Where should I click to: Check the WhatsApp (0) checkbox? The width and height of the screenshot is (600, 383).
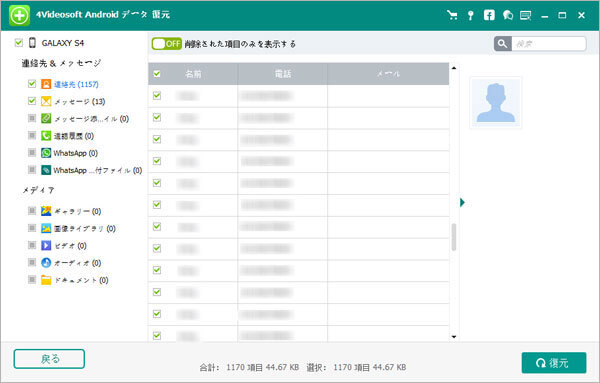tap(32, 153)
